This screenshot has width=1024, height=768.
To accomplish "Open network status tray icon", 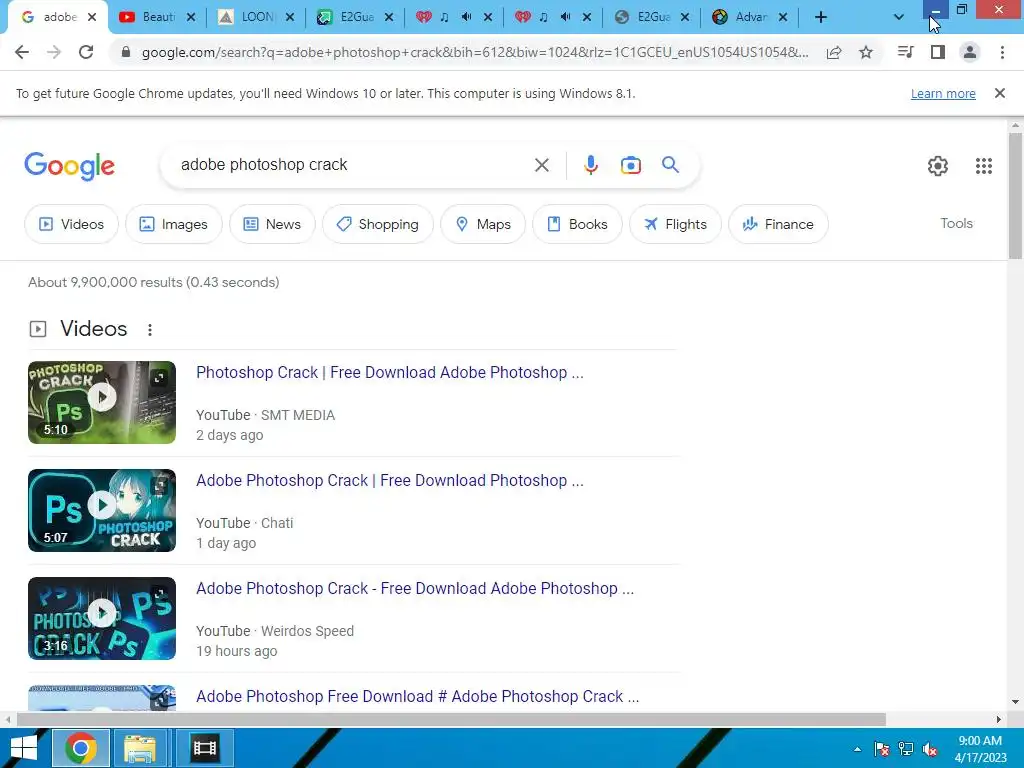I will (906, 749).
